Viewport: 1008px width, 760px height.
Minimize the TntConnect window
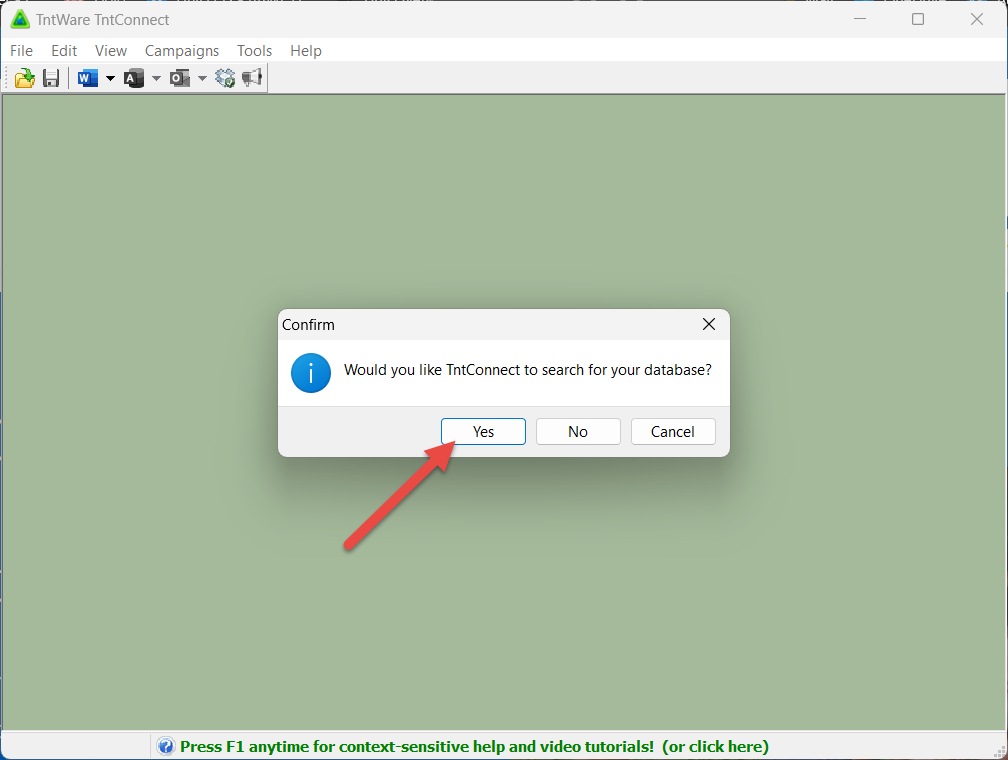point(860,19)
